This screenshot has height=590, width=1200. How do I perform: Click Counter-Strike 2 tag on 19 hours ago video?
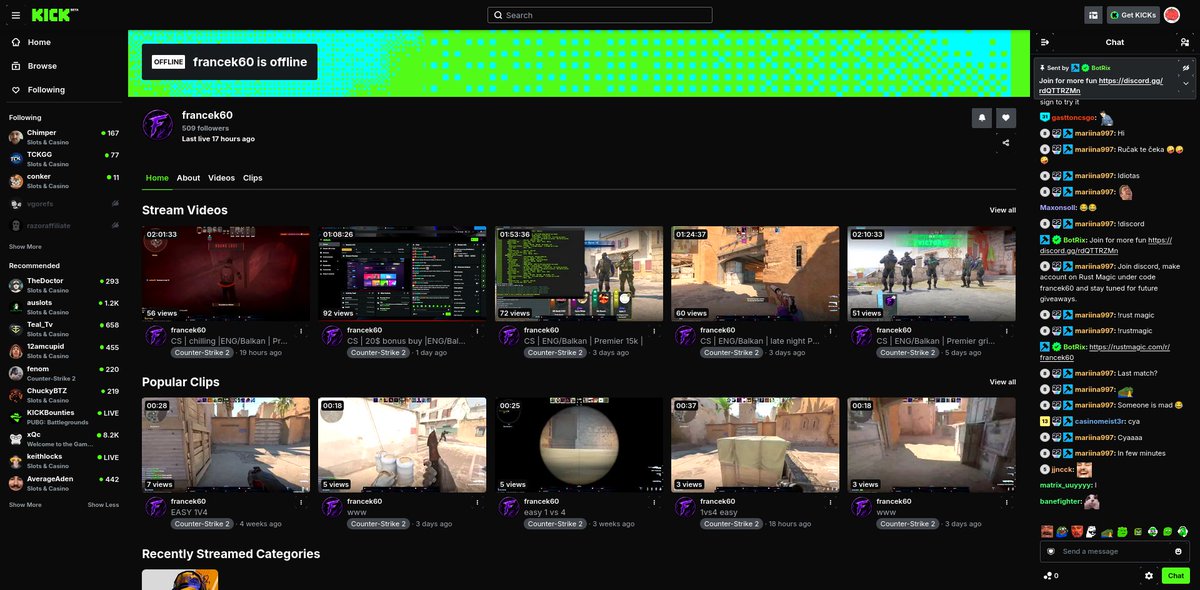(203, 353)
